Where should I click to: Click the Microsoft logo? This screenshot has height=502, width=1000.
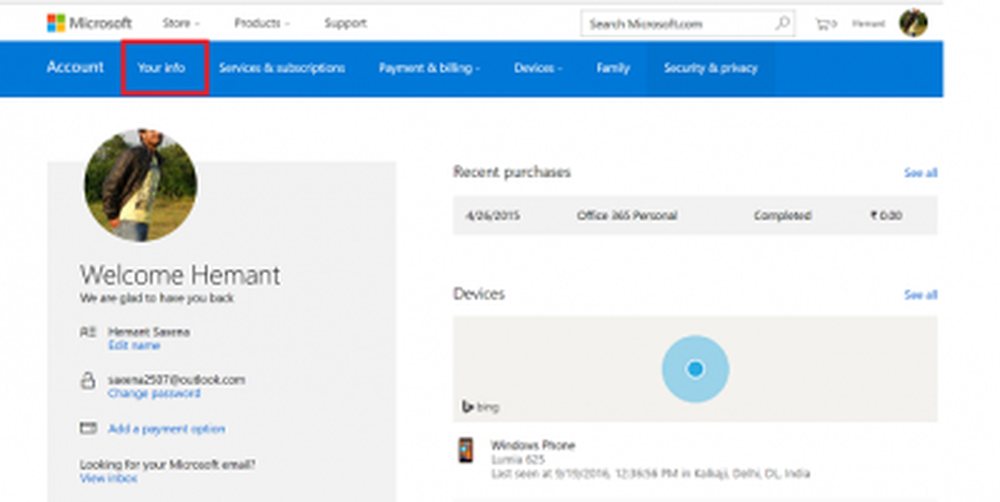[x=89, y=24]
